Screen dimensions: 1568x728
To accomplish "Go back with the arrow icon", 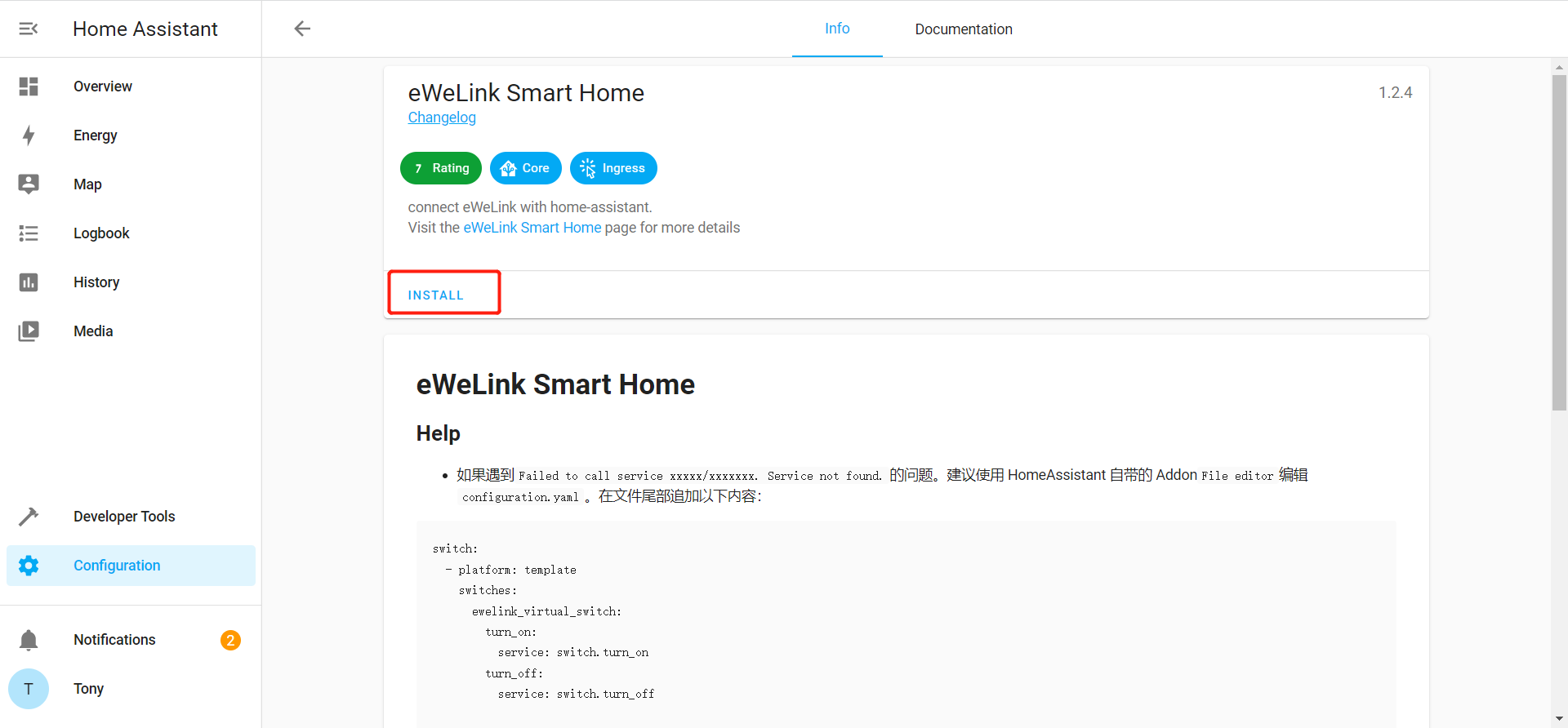I will [x=302, y=29].
